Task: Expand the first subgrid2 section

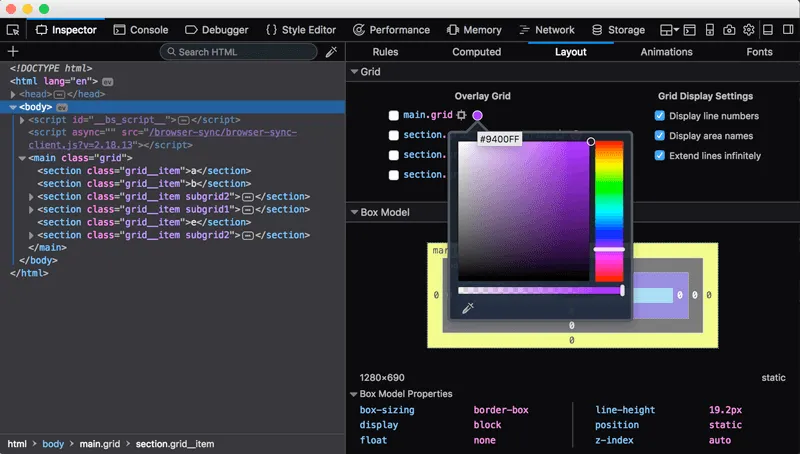Action: pos(31,197)
